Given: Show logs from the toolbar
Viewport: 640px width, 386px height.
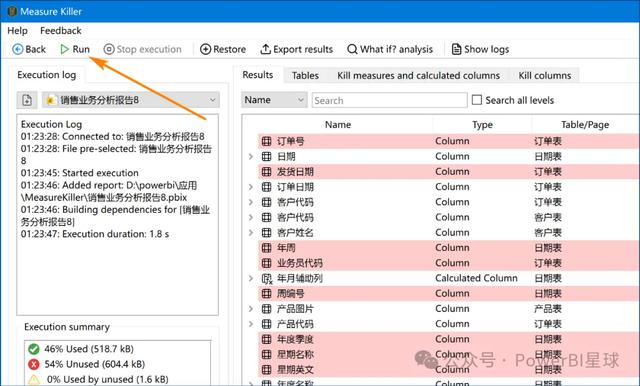Looking at the screenshot, I should (480, 49).
